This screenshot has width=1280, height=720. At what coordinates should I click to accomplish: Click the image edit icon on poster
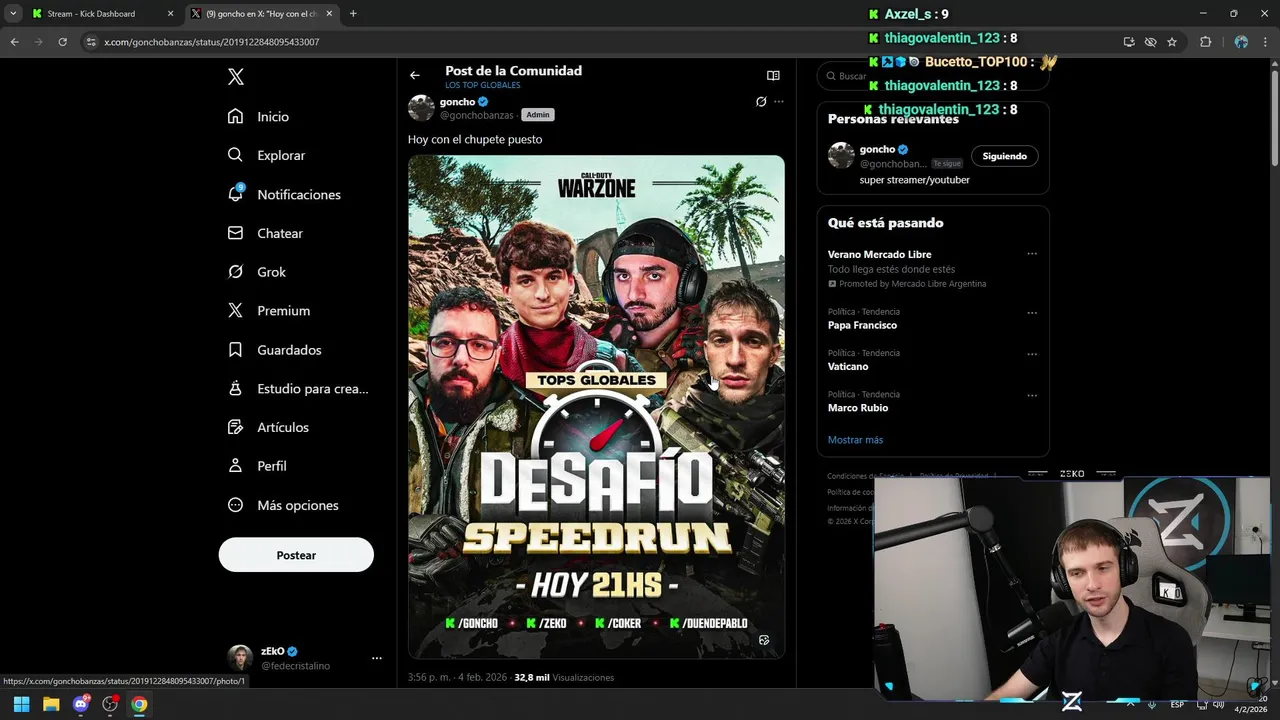pos(764,640)
